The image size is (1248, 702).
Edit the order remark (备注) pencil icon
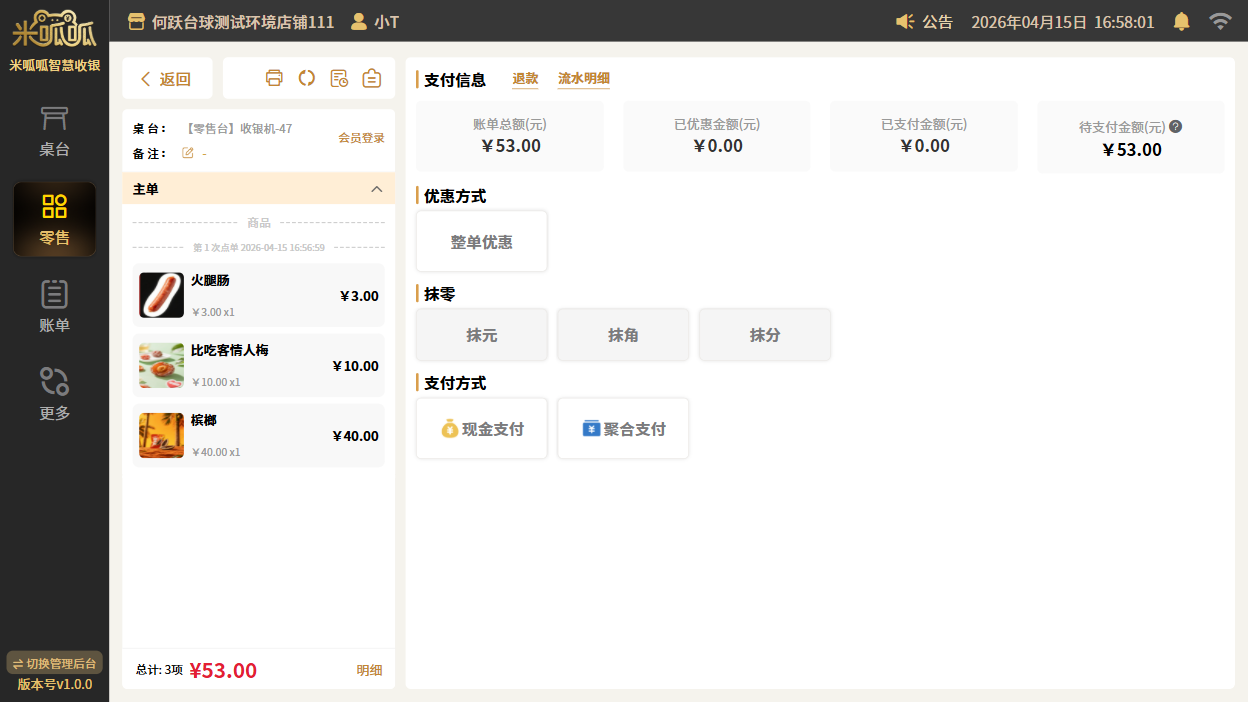click(188, 153)
